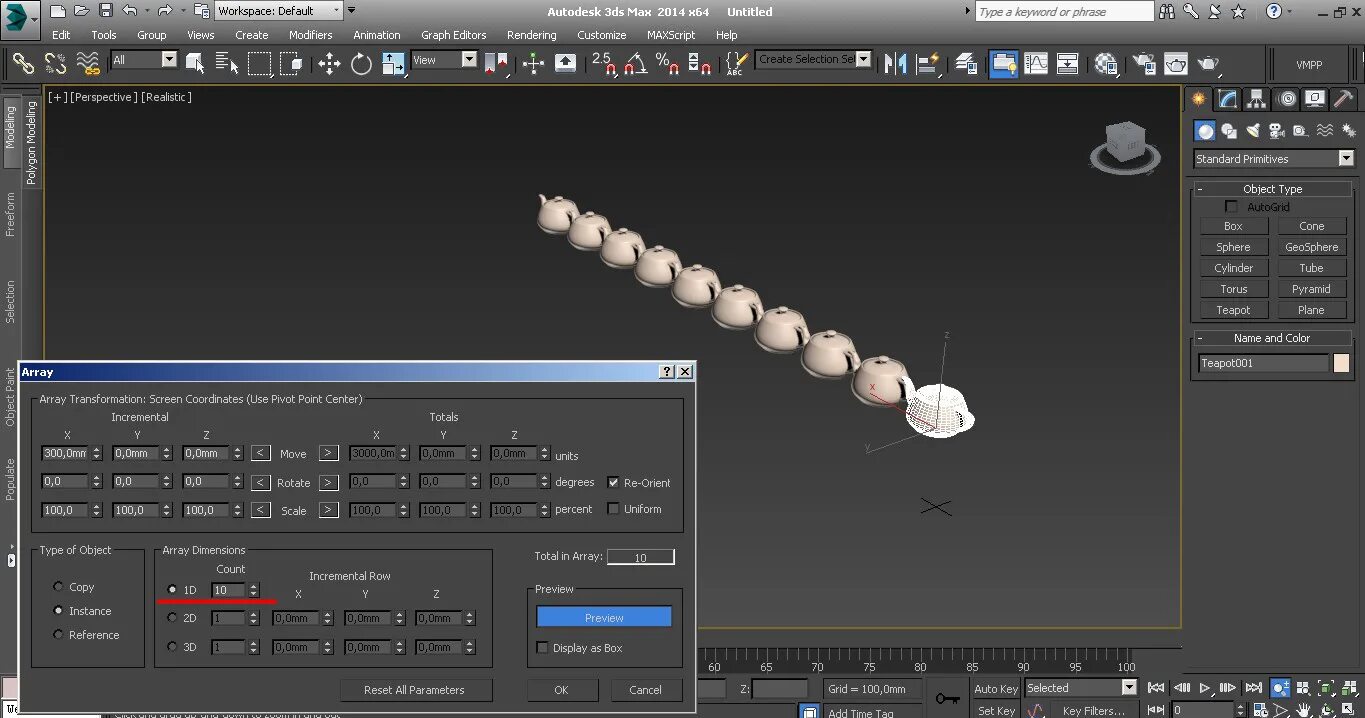Collapse the Name and Color rollout
The width and height of the screenshot is (1365, 718).
[1272, 338]
